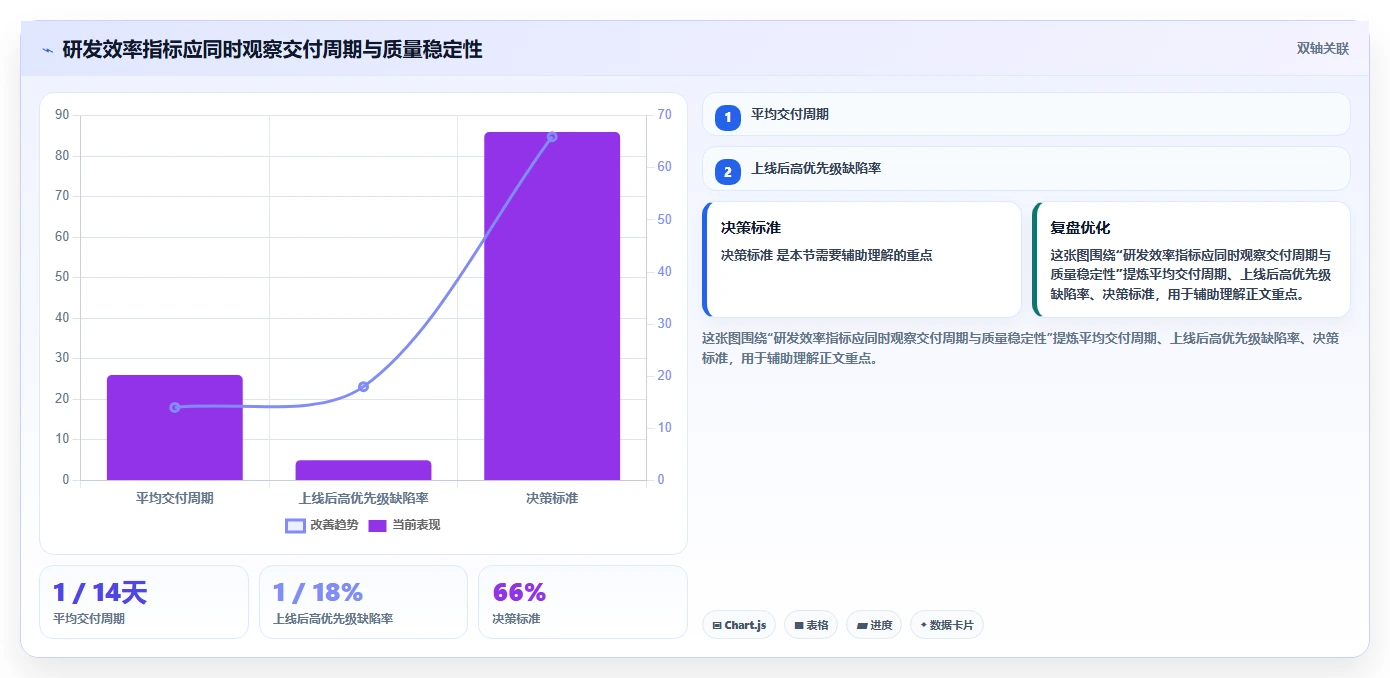The width and height of the screenshot is (1390, 678).
Task: Click the 1 / 18% stat card
Action: pos(363,602)
